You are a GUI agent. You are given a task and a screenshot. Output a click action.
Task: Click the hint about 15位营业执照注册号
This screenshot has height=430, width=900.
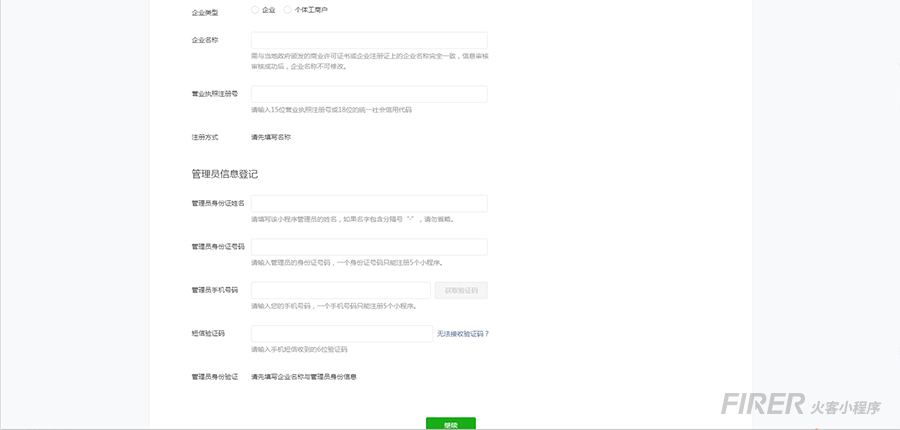(331, 110)
